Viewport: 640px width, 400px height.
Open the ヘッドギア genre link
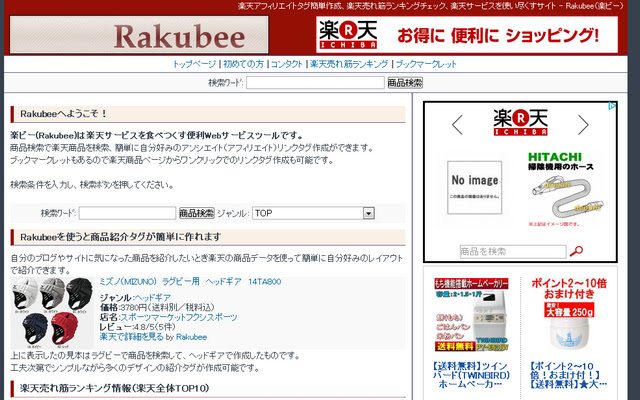[153, 298]
